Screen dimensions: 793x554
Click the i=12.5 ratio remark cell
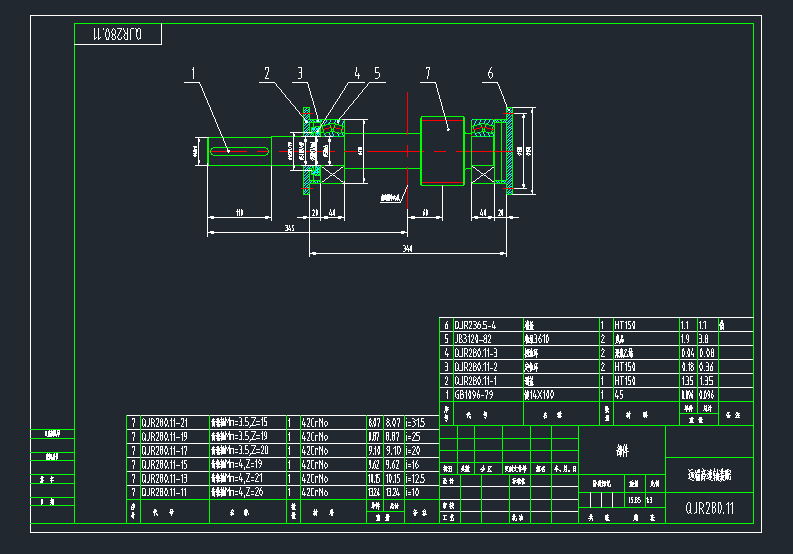pos(422,478)
